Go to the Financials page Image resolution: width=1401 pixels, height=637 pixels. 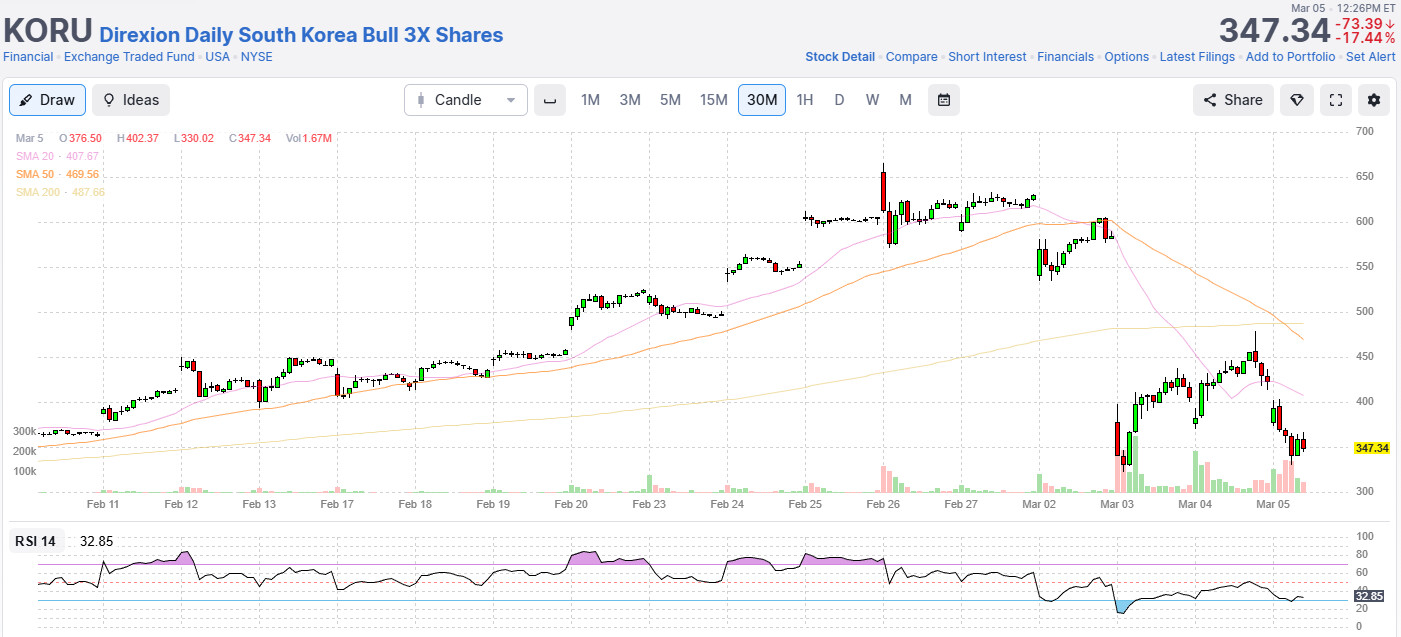(1065, 57)
